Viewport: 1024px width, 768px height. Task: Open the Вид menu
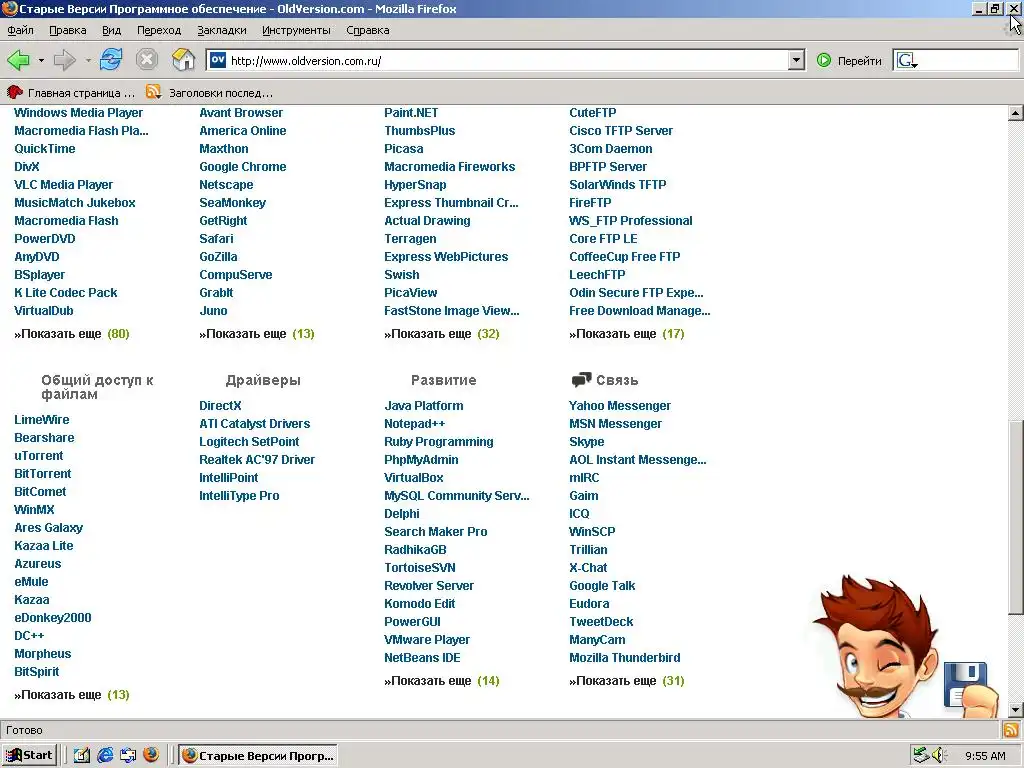coord(112,30)
